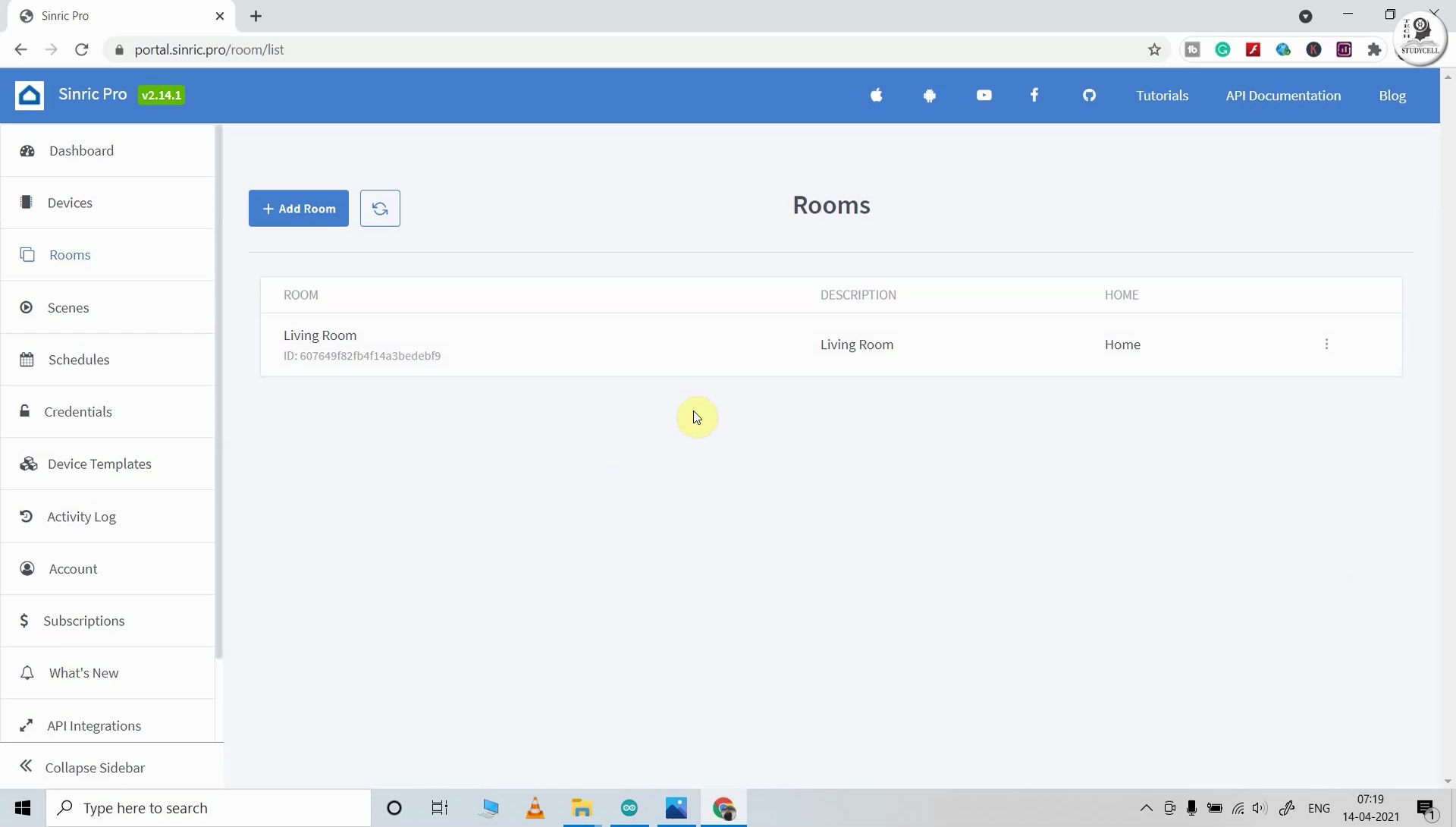This screenshot has width=1456, height=827.
Task: Go to the Scenes section
Action: click(x=68, y=307)
